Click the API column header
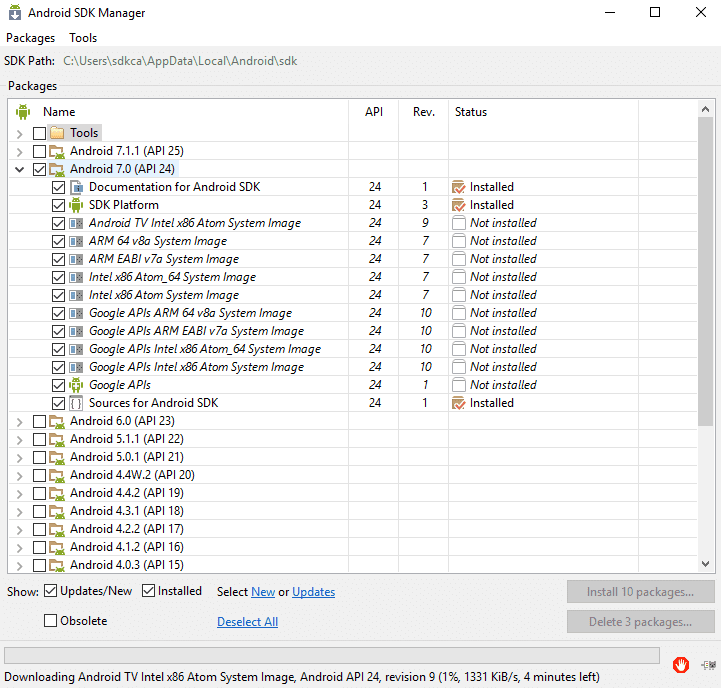721x688 pixels. pyautogui.click(x=374, y=112)
